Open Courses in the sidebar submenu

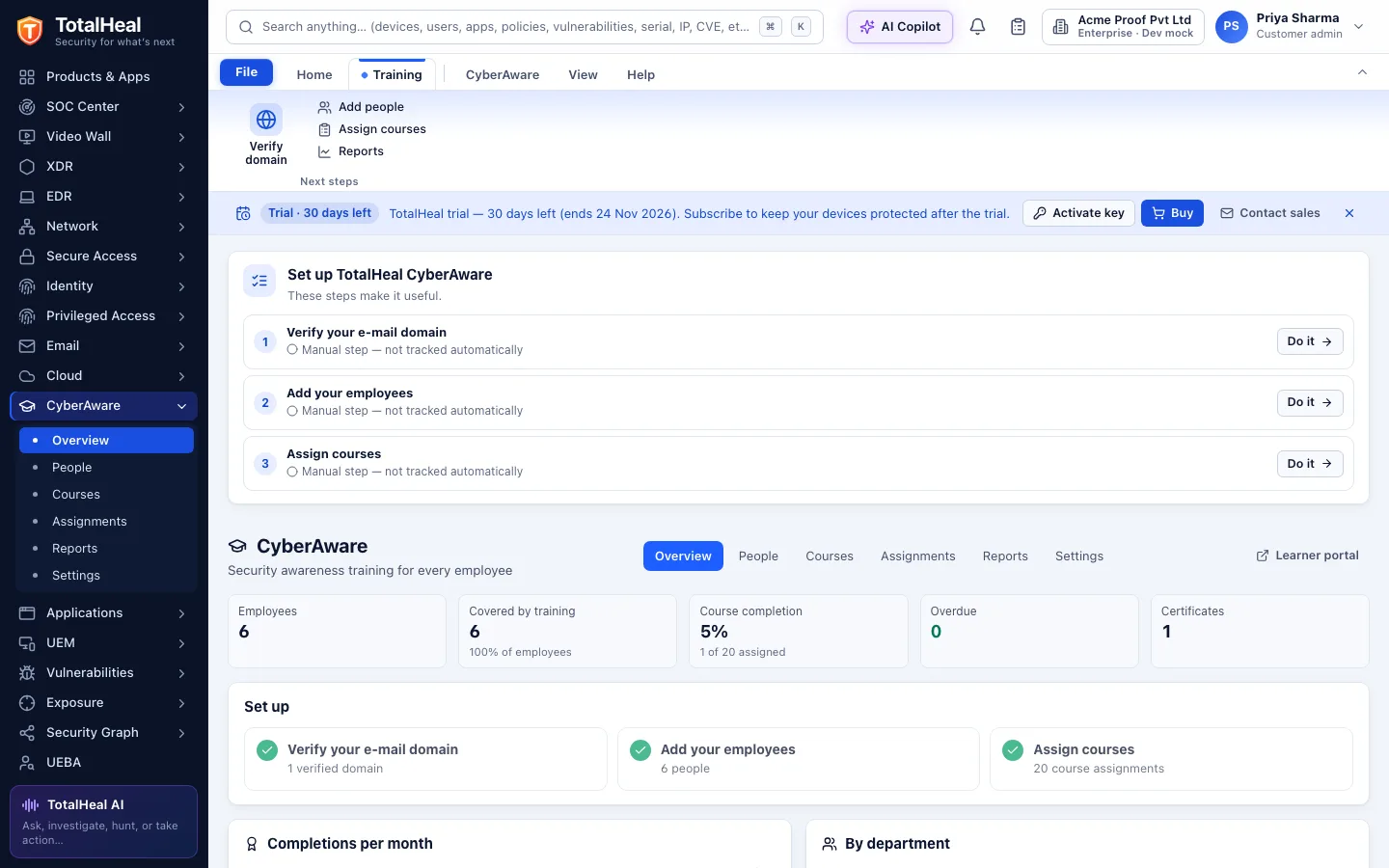(x=106, y=495)
